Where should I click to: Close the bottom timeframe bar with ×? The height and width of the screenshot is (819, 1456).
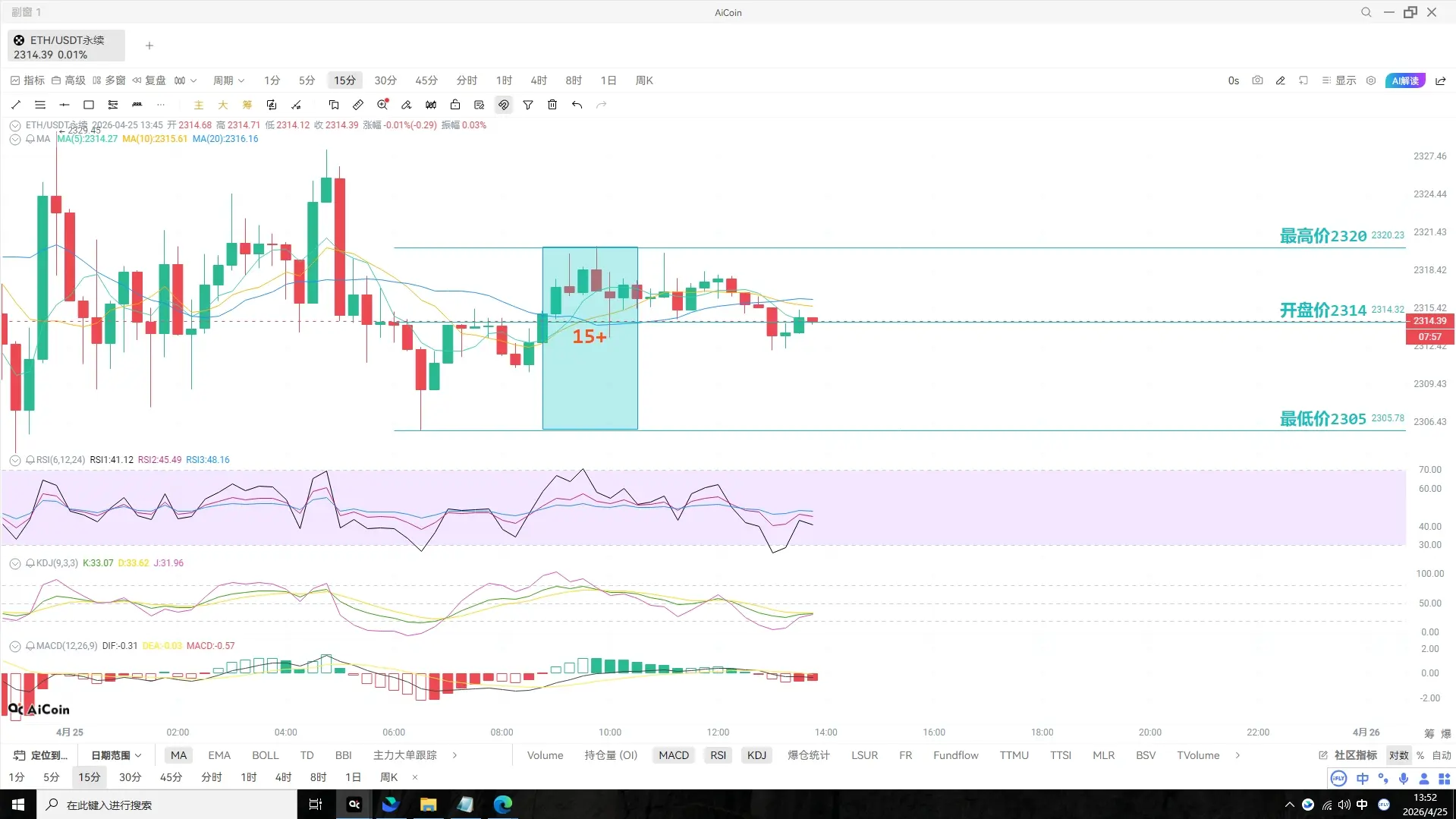tap(415, 777)
